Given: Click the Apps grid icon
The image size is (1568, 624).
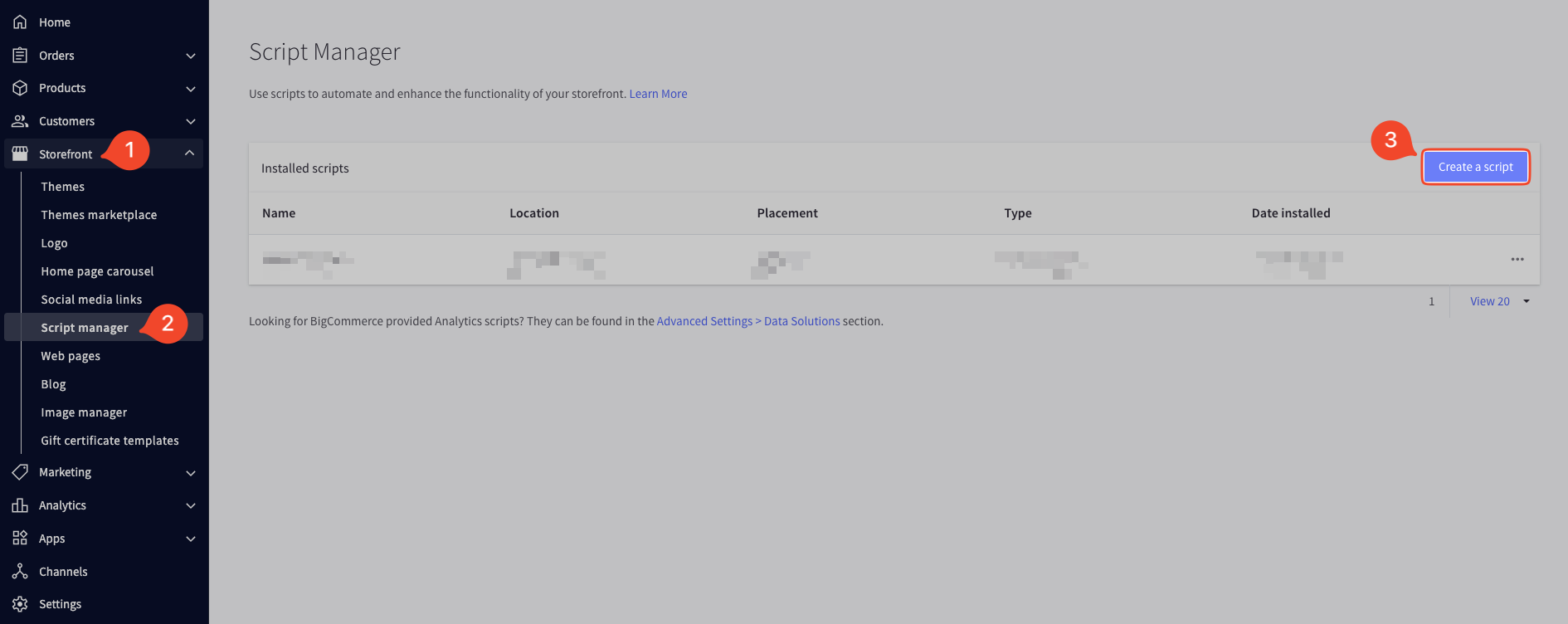Looking at the screenshot, I should pyautogui.click(x=20, y=538).
